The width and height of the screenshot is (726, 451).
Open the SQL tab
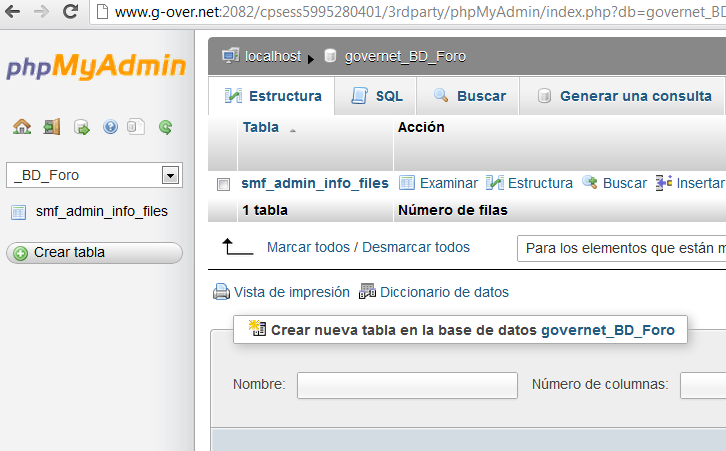coord(376,96)
